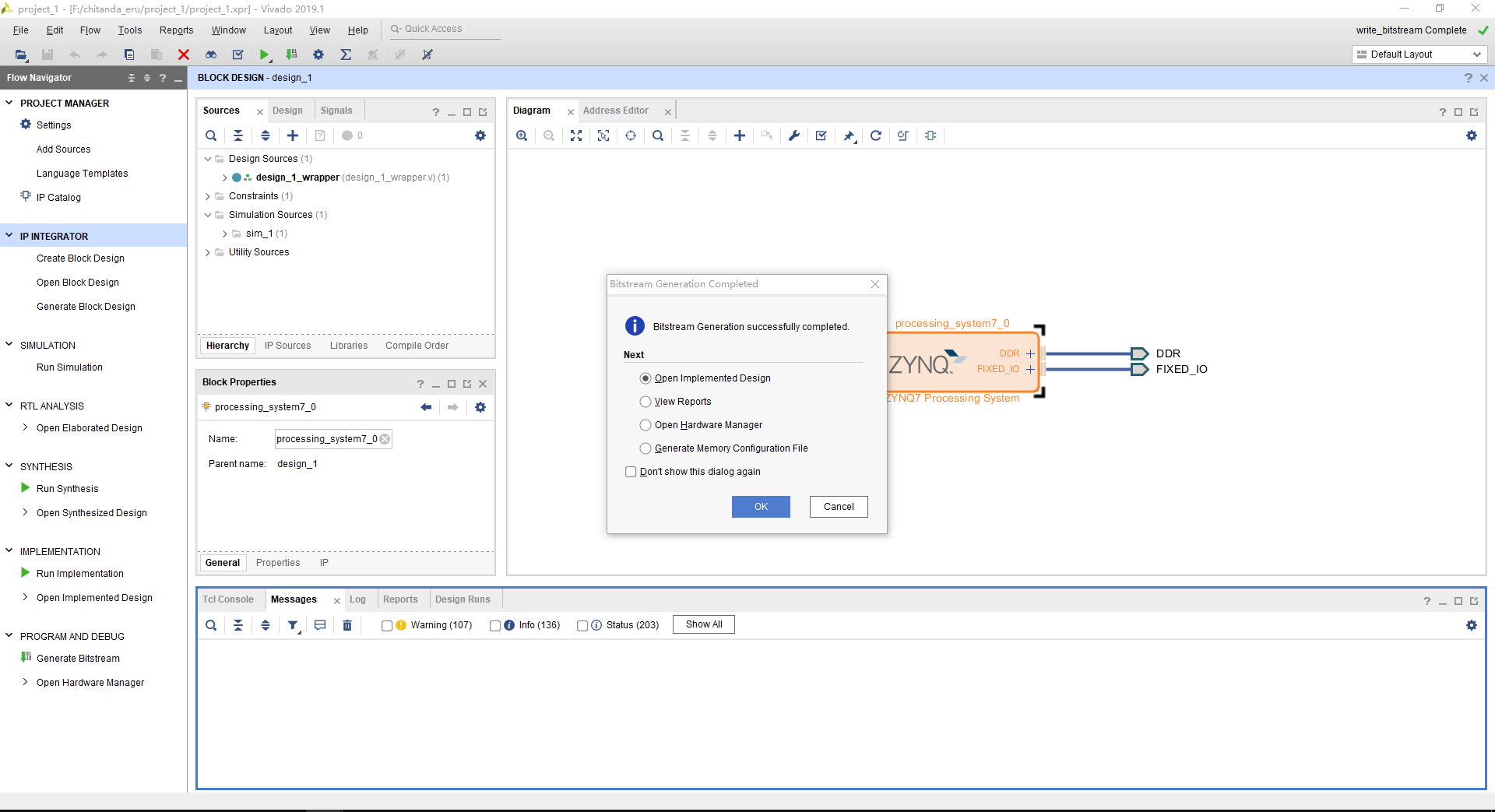Select View Reports radio option

pyautogui.click(x=645, y=402)
